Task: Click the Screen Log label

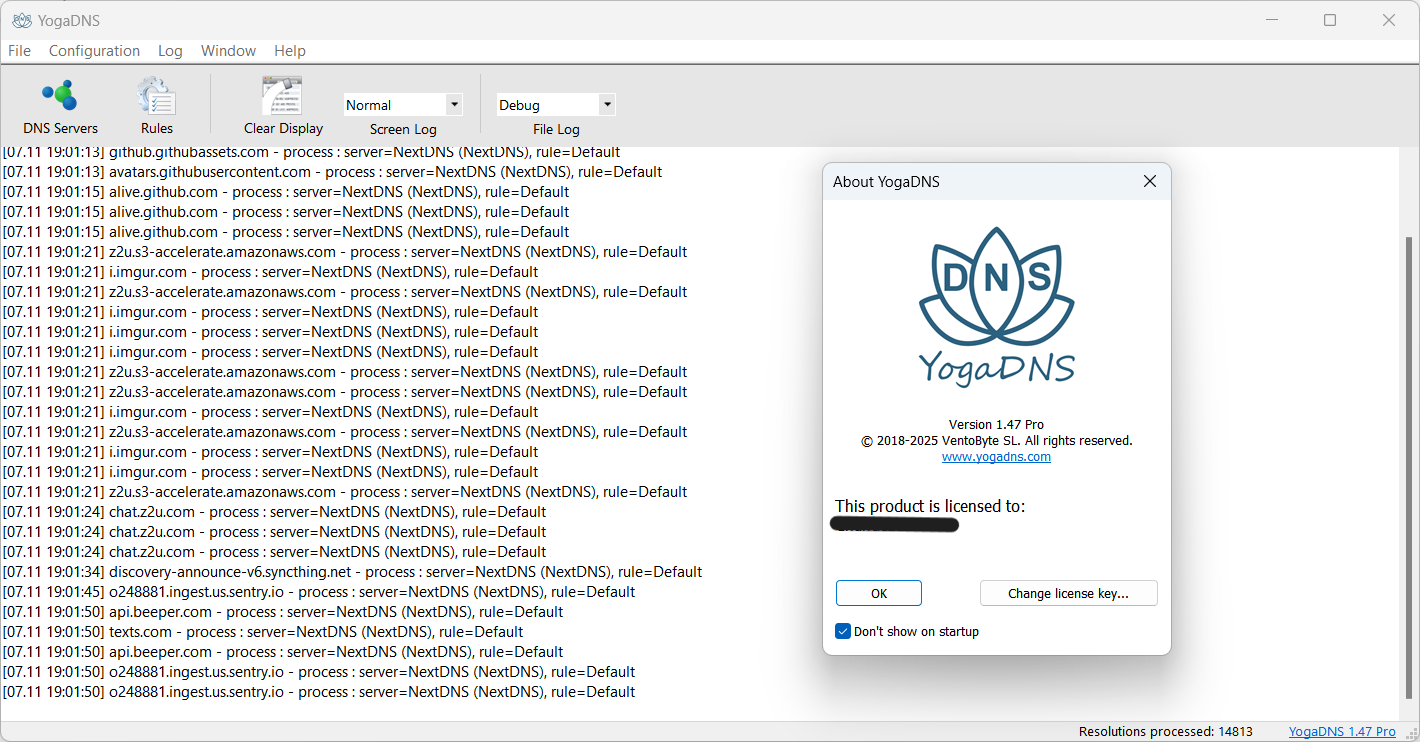Action: click(x=403, y=129)
